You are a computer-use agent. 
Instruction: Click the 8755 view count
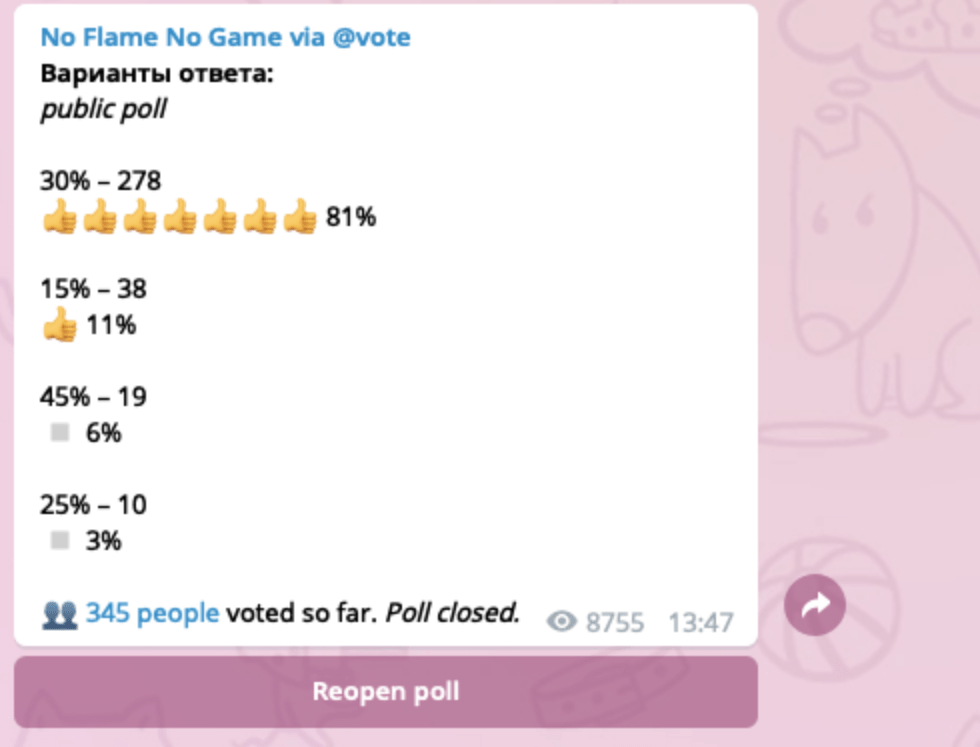click(x=615, y=623)
